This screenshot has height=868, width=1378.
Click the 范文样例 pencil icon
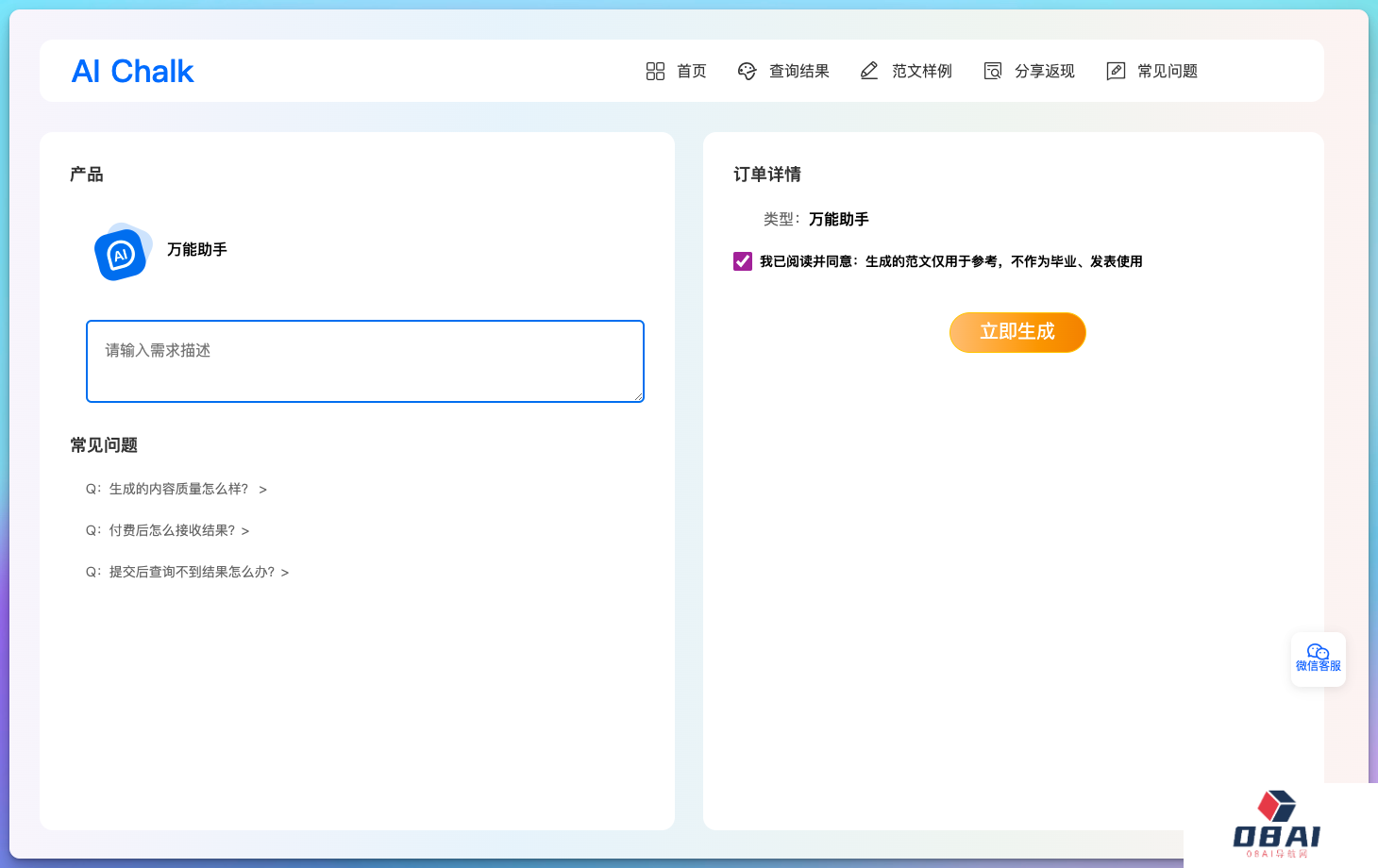pos(869,72)
